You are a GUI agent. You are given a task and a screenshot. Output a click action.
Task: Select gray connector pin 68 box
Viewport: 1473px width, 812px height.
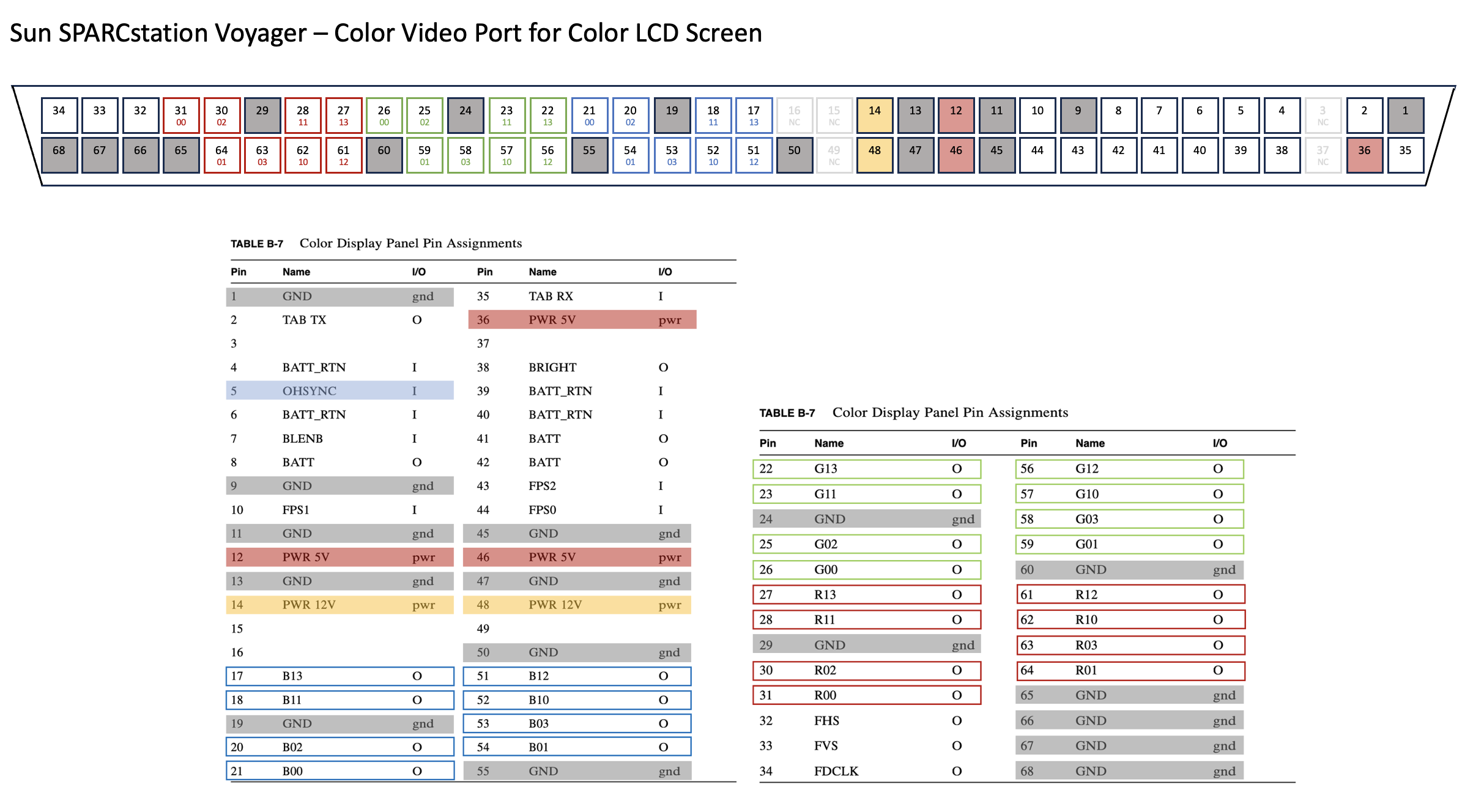59,155
